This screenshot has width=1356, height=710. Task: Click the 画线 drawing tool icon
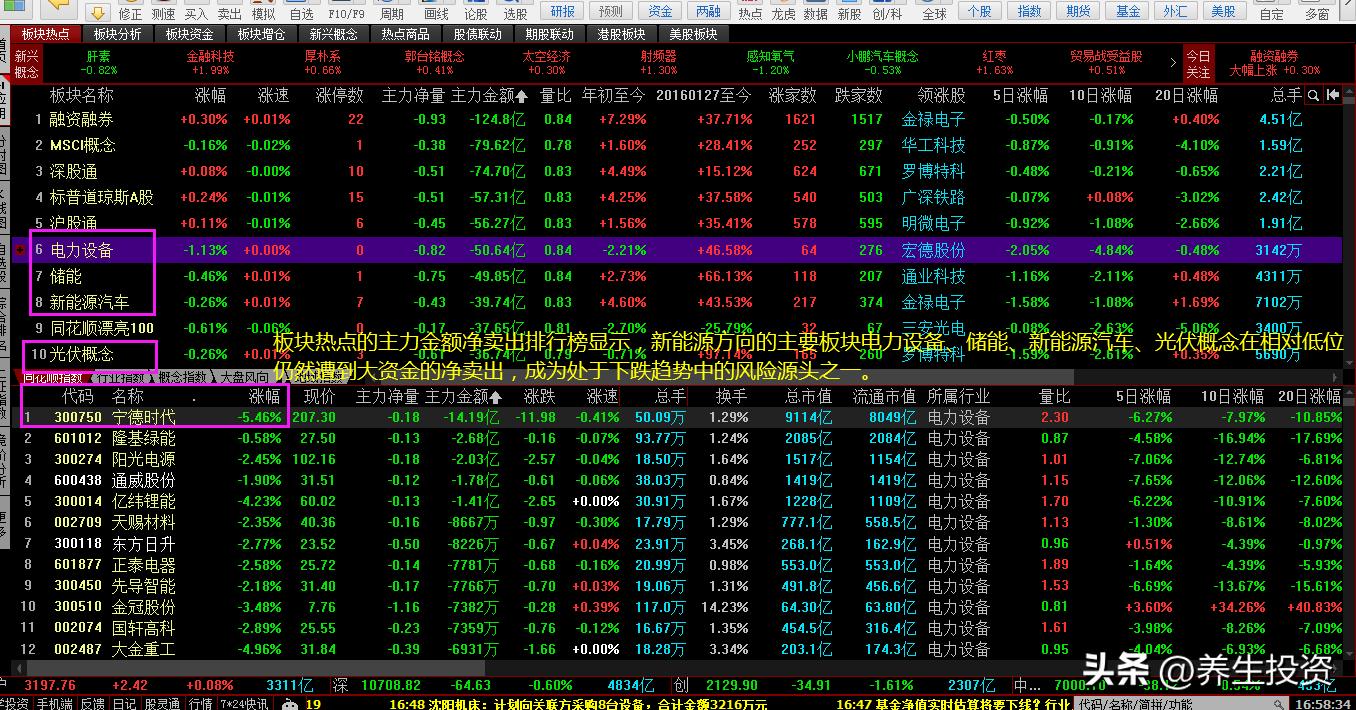pos(436,13)
